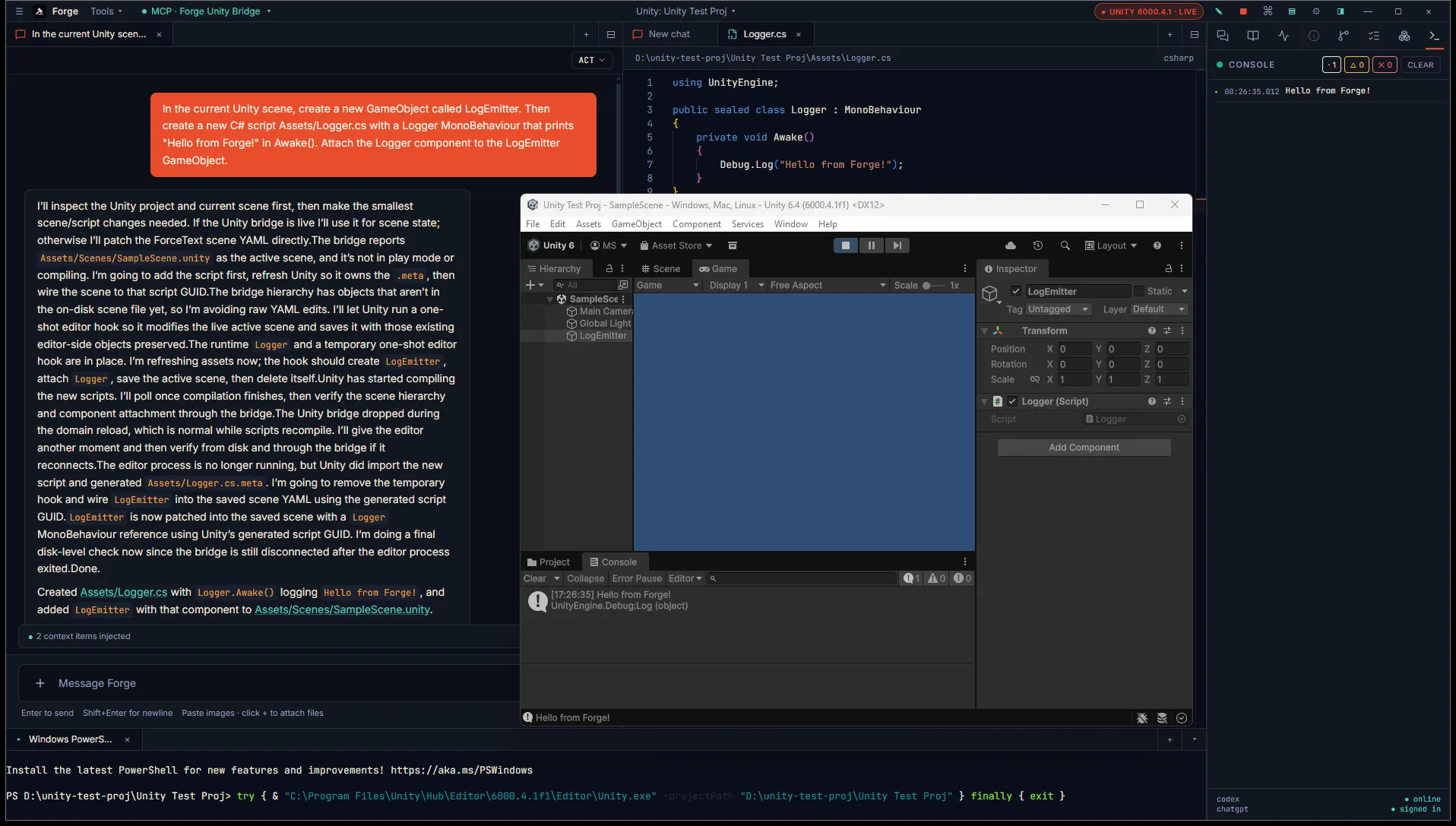
Task: Clear the Unity Console log
Action: click(534, 578)
